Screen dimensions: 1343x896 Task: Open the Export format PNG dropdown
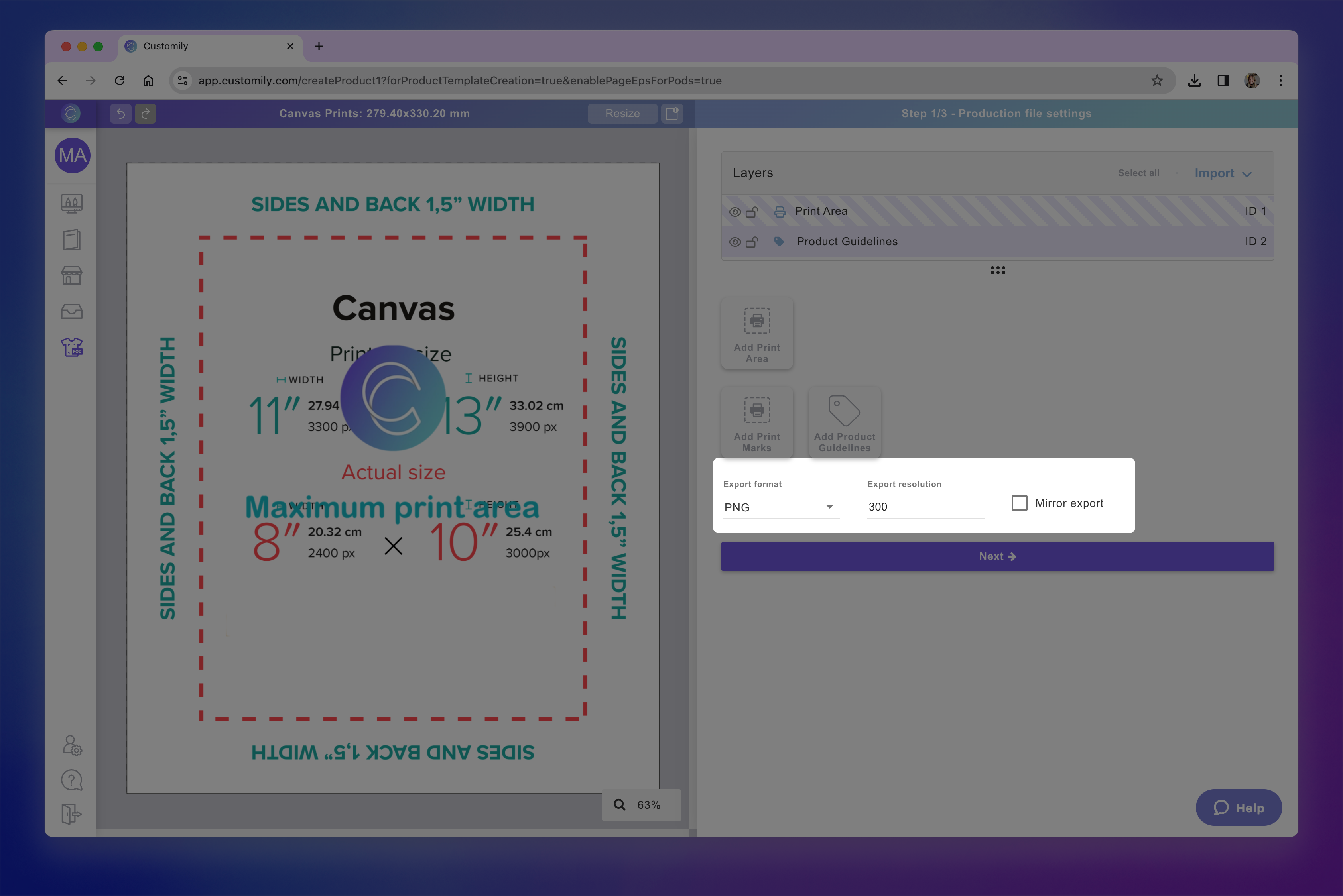[780, 507]
